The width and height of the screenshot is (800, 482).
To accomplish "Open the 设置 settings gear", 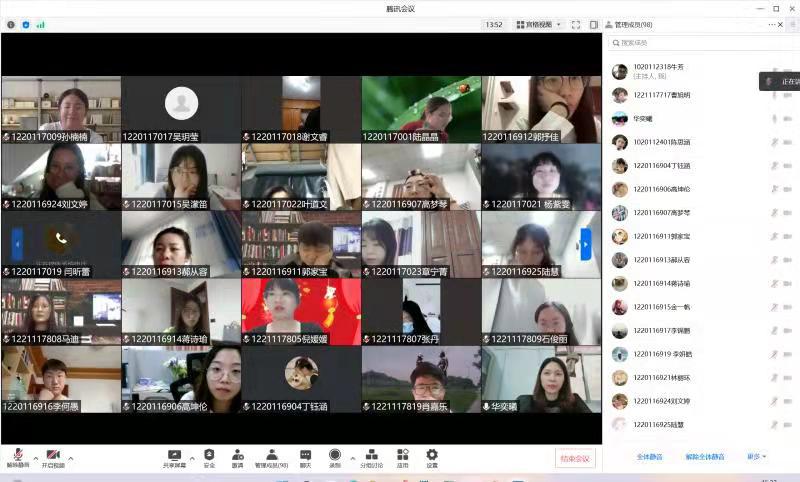I will click(432, 457).
